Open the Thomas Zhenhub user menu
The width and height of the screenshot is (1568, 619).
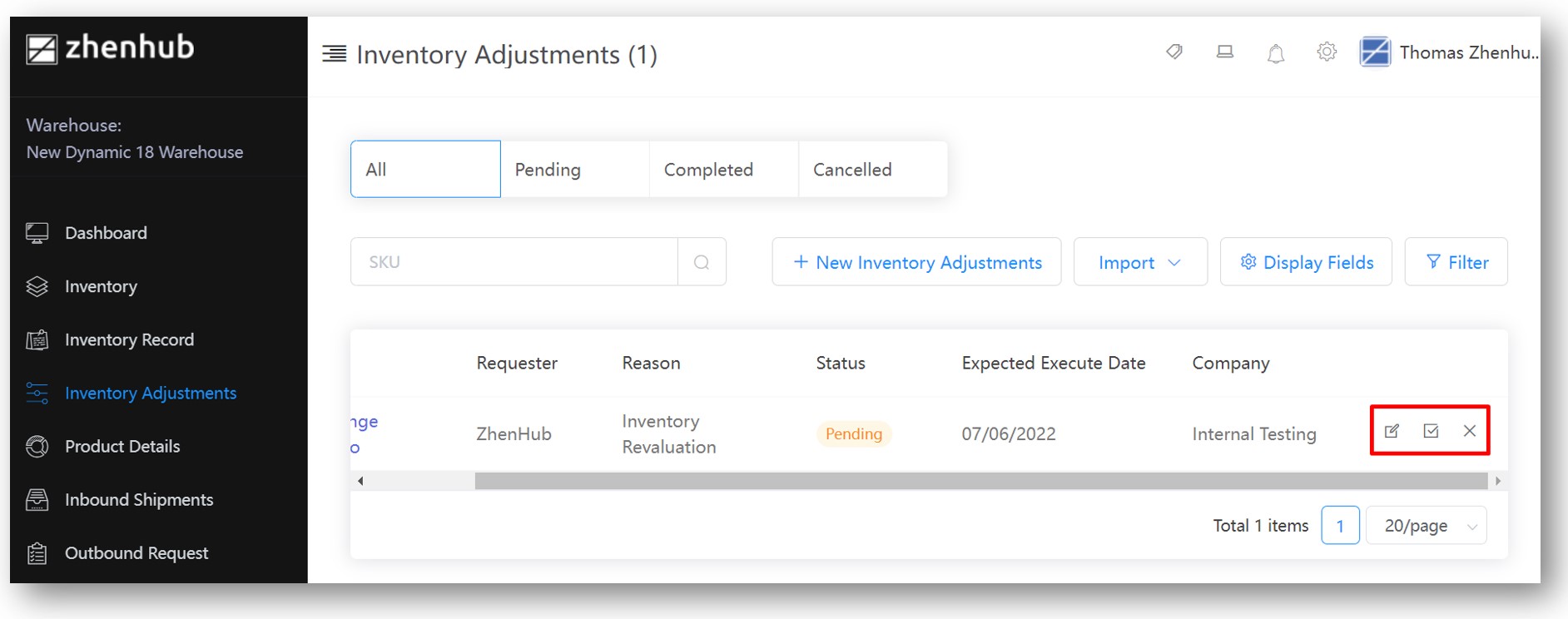click(1450, 52)
